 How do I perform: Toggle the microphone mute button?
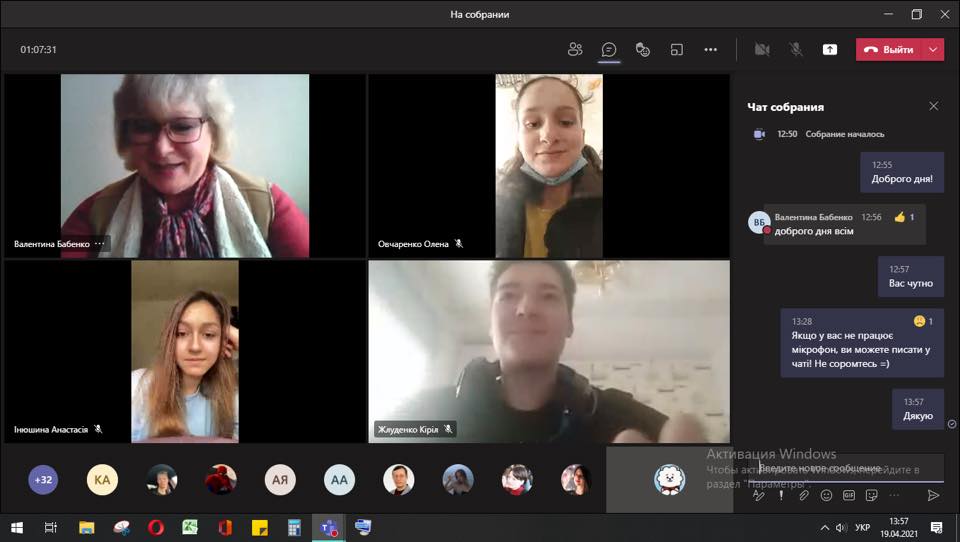coord(796,50)
